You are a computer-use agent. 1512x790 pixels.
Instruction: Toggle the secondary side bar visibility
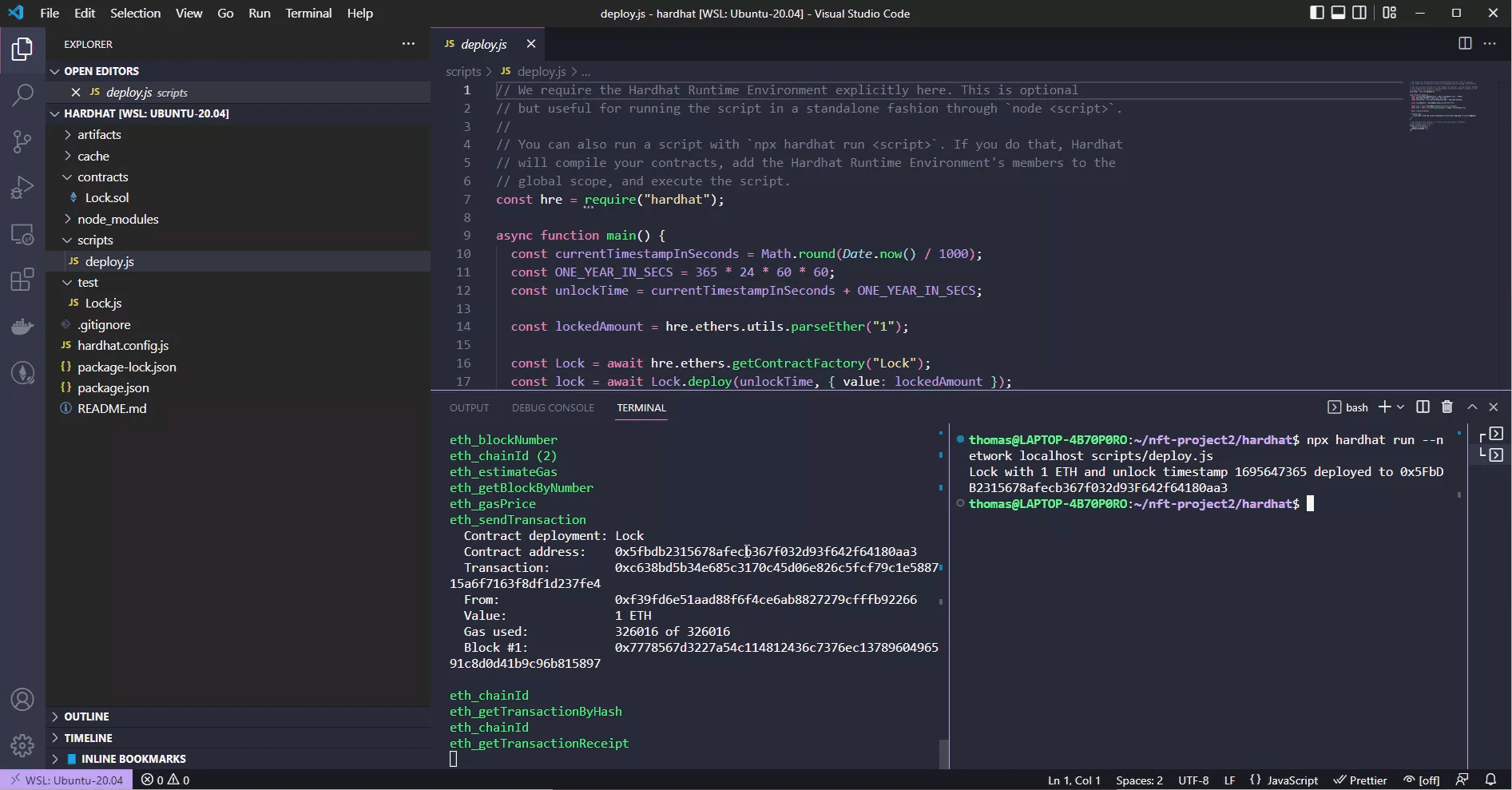(1359, 13)
